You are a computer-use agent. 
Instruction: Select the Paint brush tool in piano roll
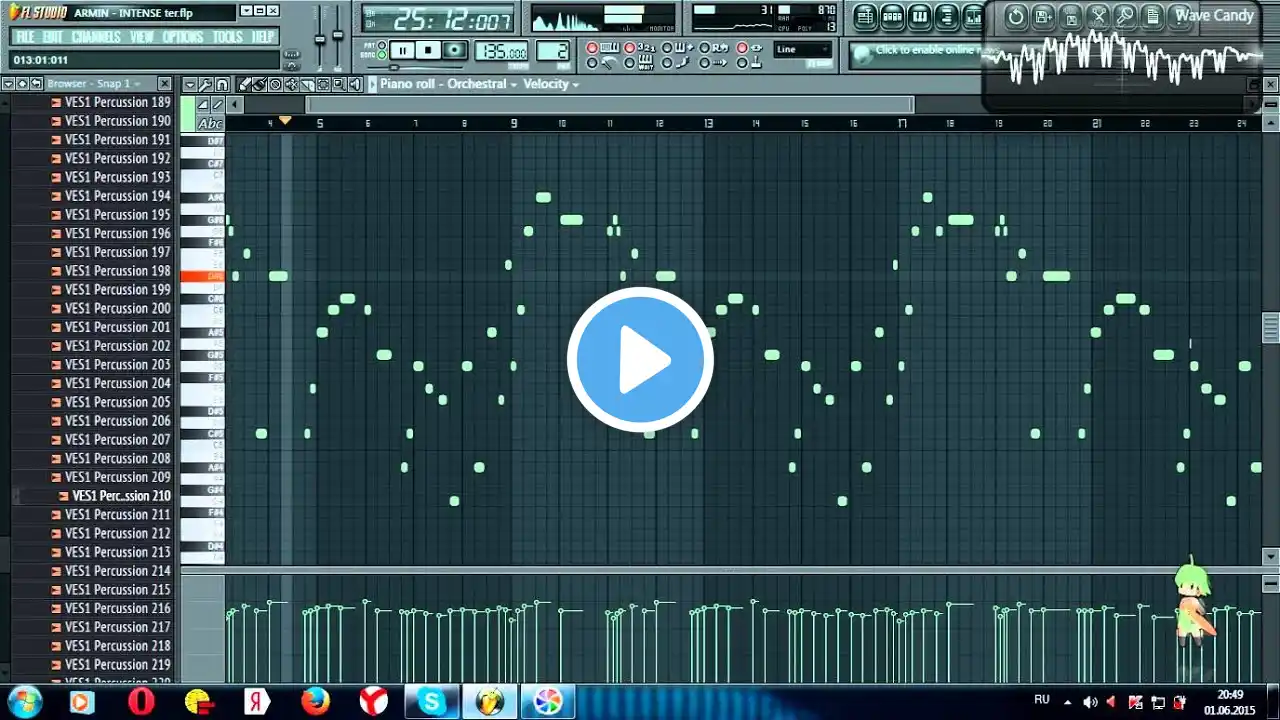tap(260, 85)
